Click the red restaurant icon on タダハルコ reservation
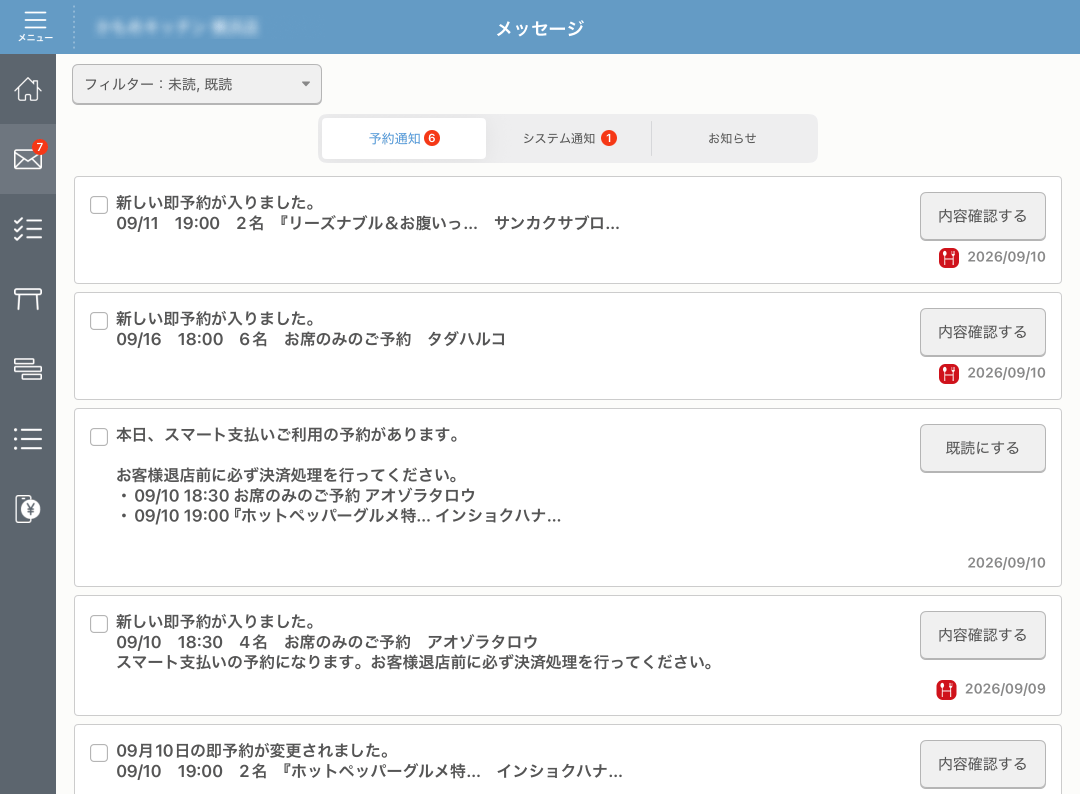The image size is (1080, 794). coord(948,374)
